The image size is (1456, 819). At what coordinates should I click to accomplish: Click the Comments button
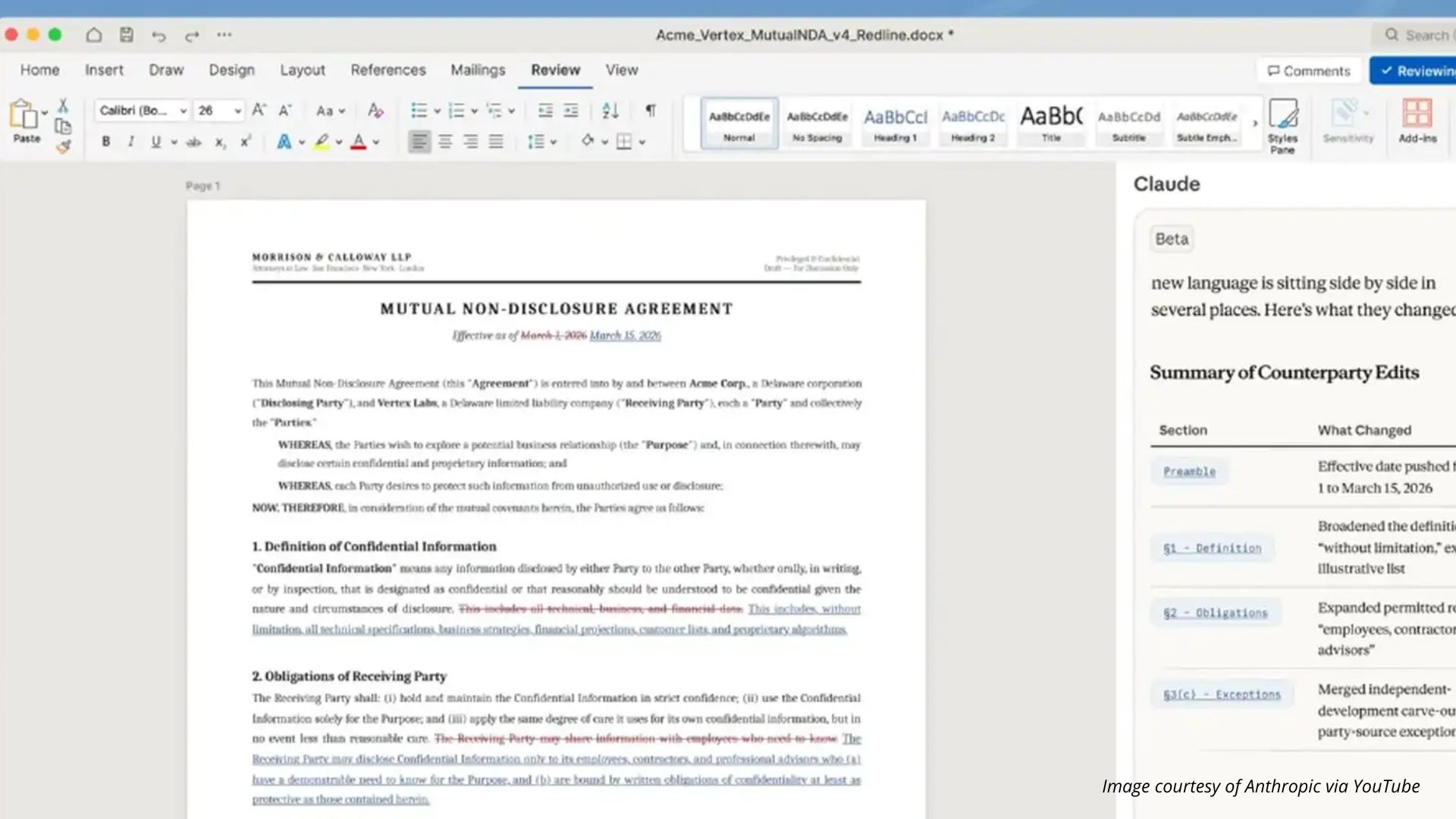[x=1309, y=71]
